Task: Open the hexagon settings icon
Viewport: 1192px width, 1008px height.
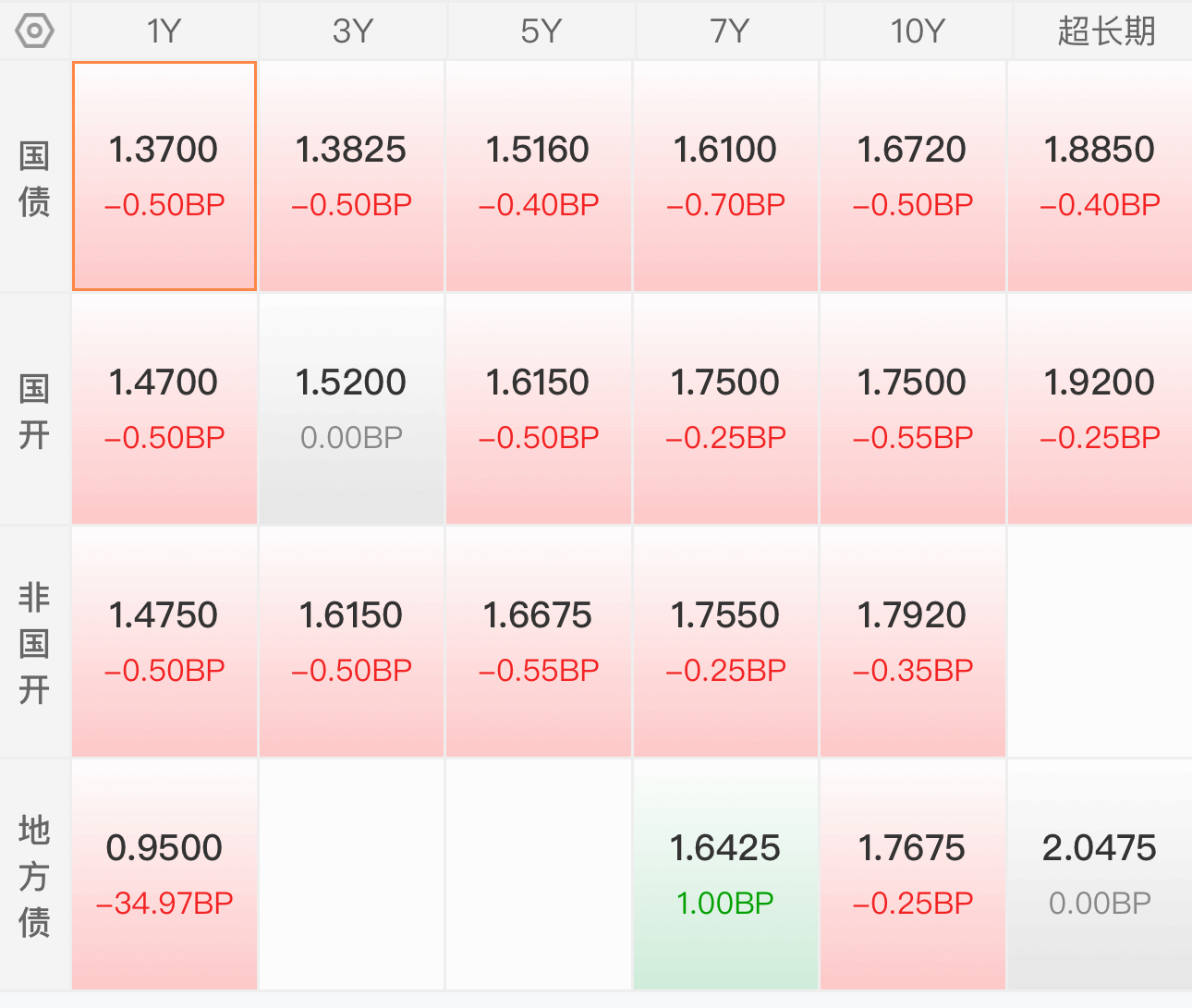Action: tap(35, 31)
